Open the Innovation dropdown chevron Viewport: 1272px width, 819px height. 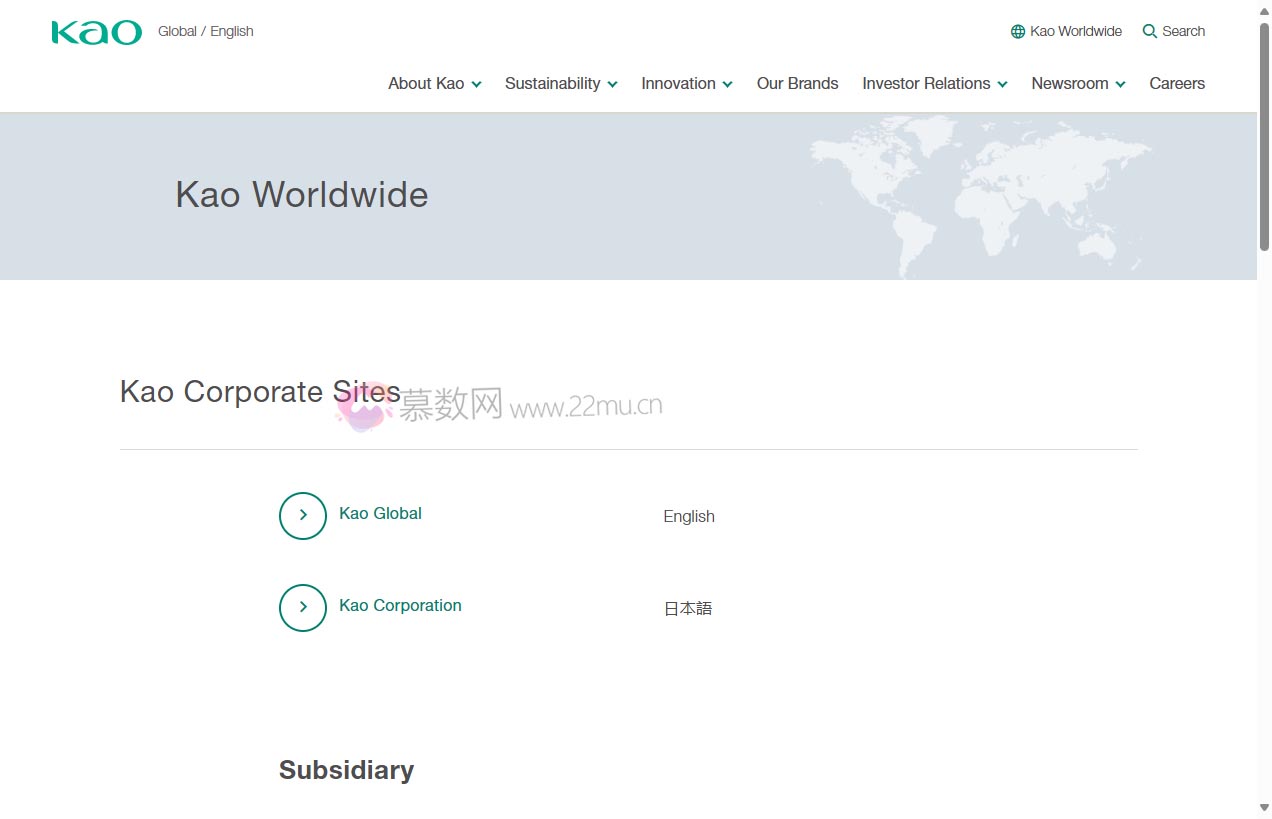pos(727,84)
